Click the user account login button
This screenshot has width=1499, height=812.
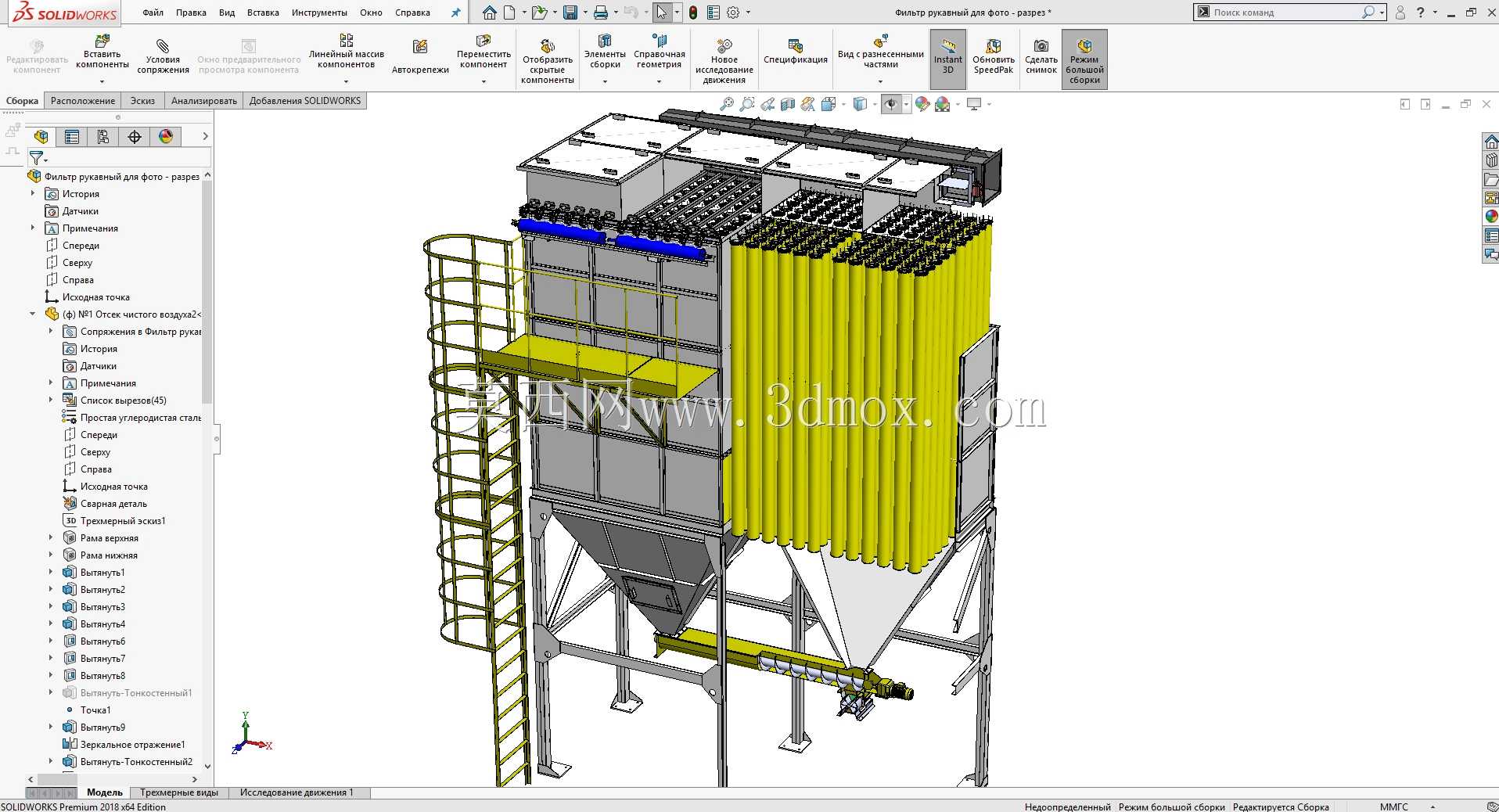[1400, 13]
